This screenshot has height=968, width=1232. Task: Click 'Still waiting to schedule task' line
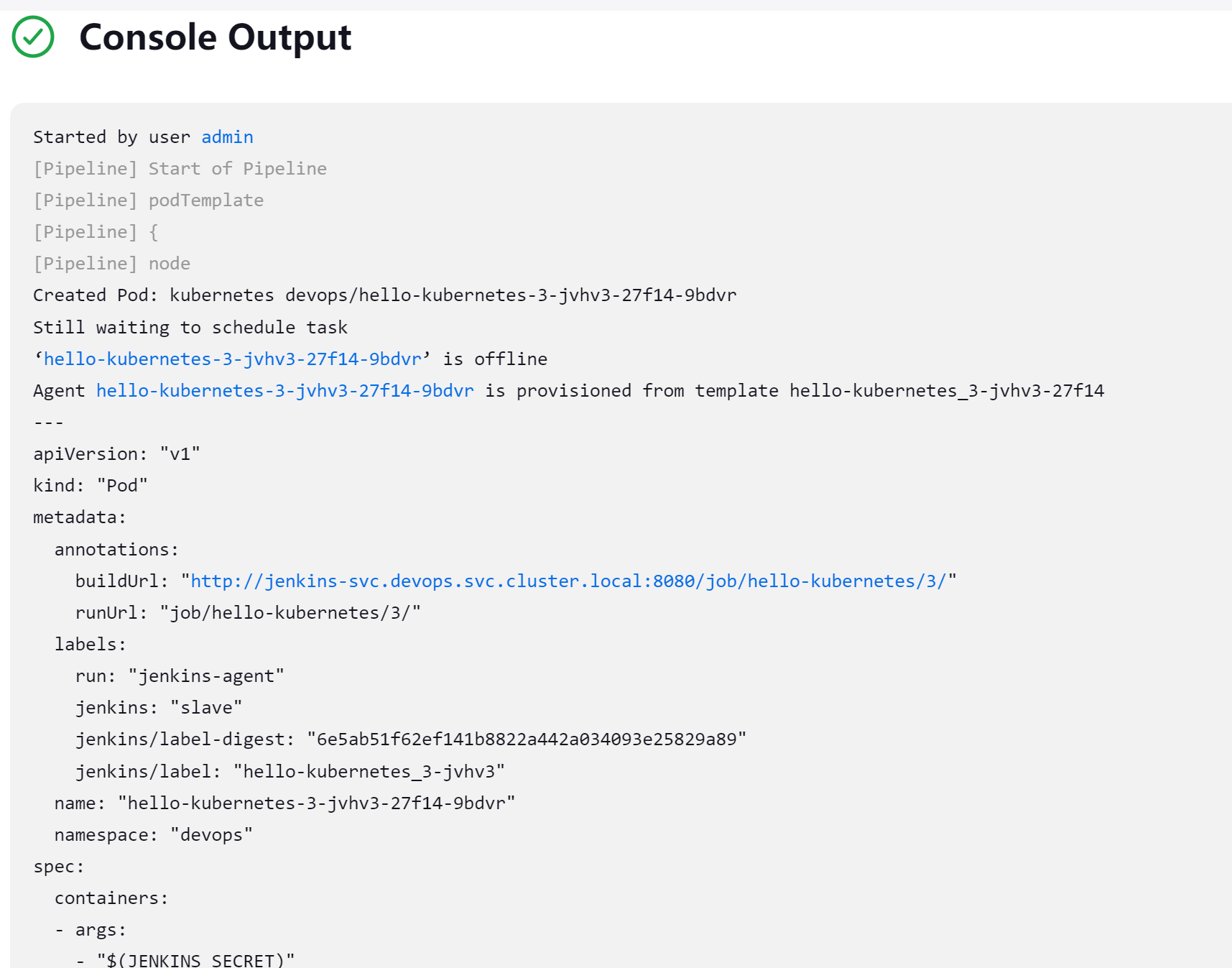click(190, 328)
